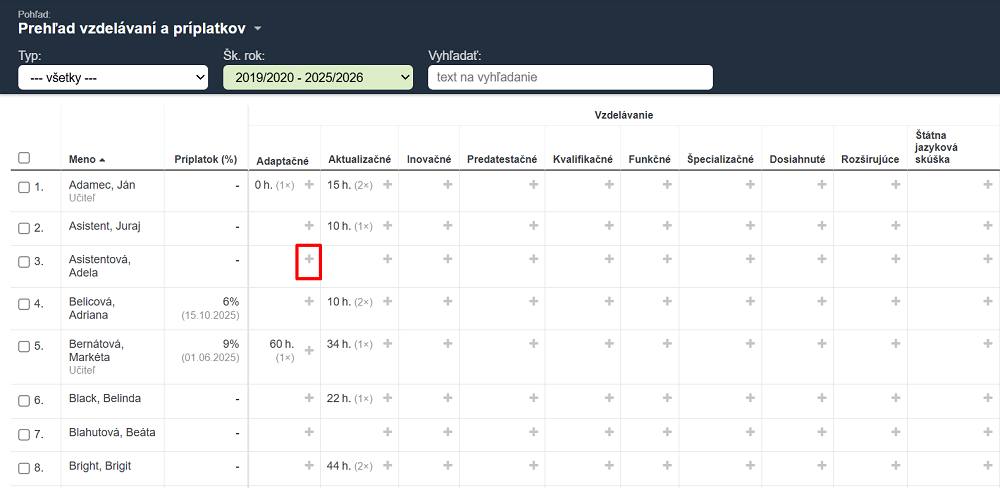Add Kvalifikačné training for Bernátová, Markéta
The width and height of the screenshot is (1000, 488).
606,344
